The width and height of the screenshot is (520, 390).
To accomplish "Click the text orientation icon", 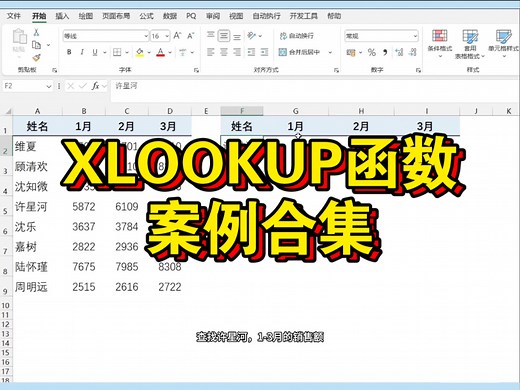I will point(252,35).
